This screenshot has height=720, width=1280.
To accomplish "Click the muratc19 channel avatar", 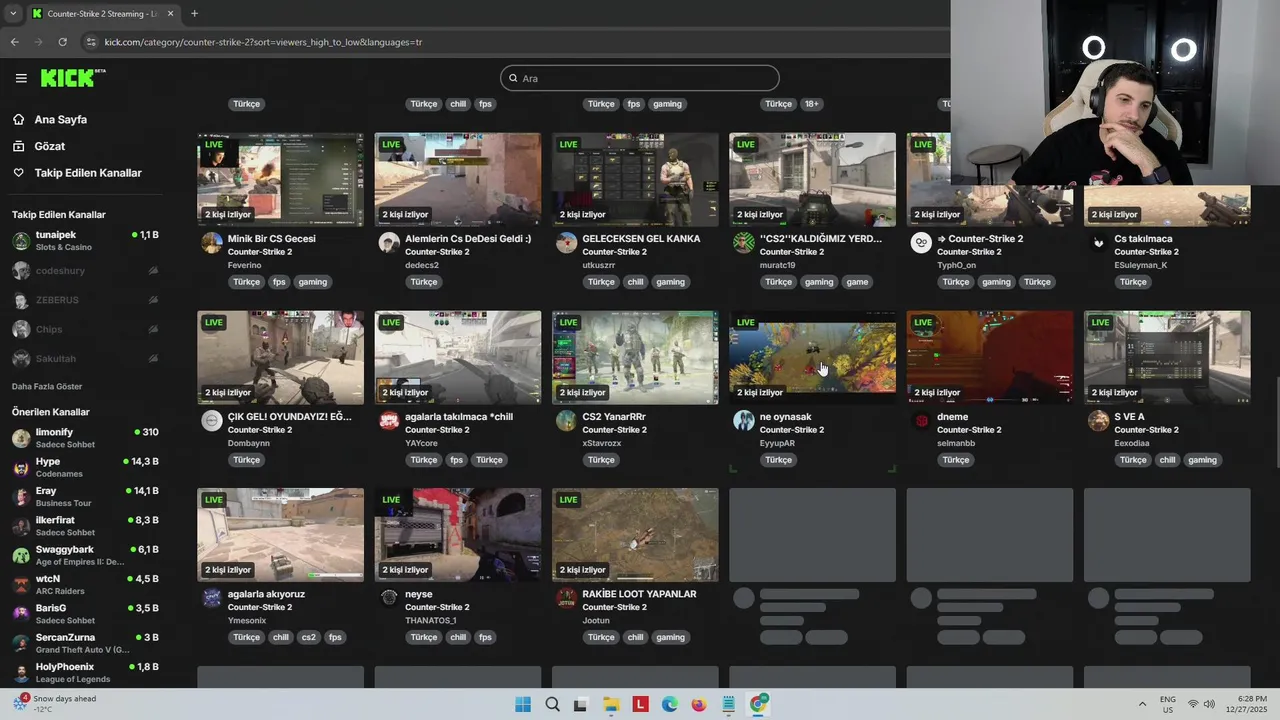I will (x=744, y=243).
